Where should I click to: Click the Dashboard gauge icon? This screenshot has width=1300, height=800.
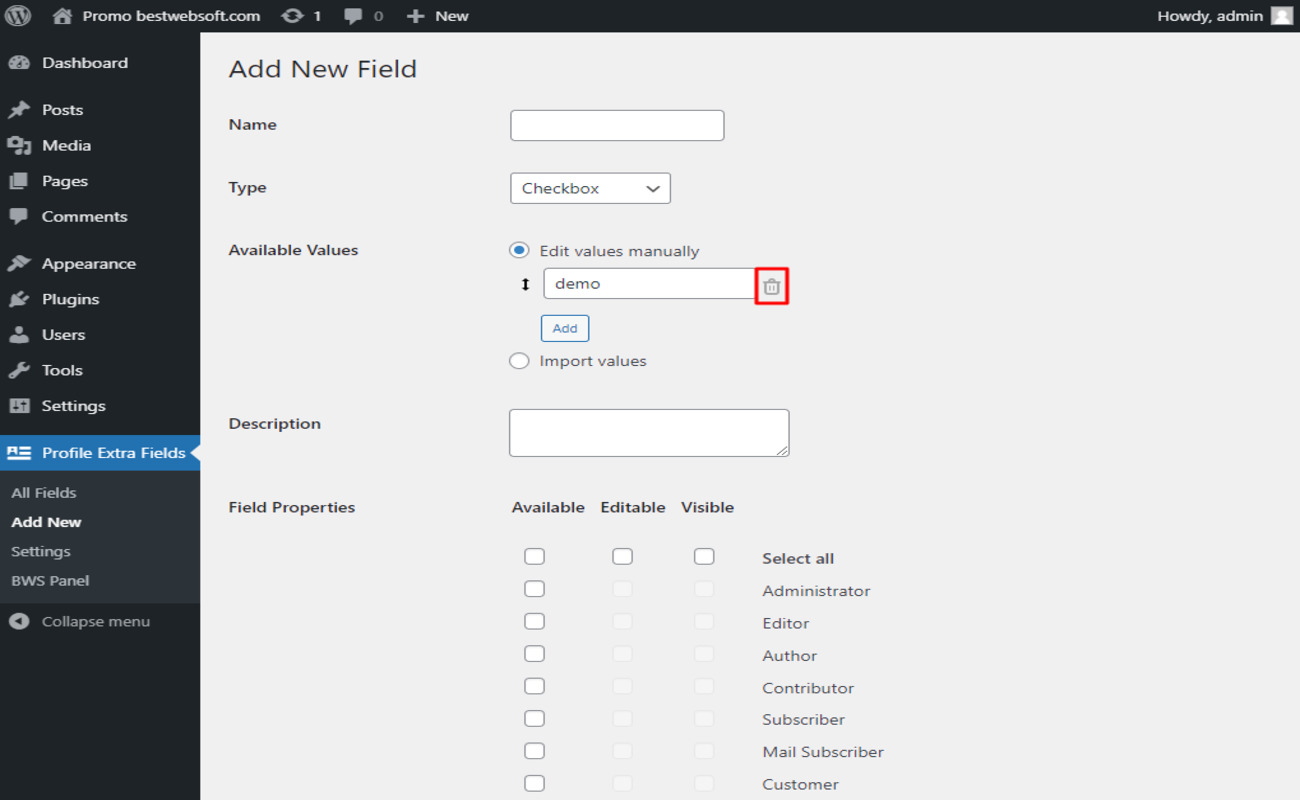point(19,63)
